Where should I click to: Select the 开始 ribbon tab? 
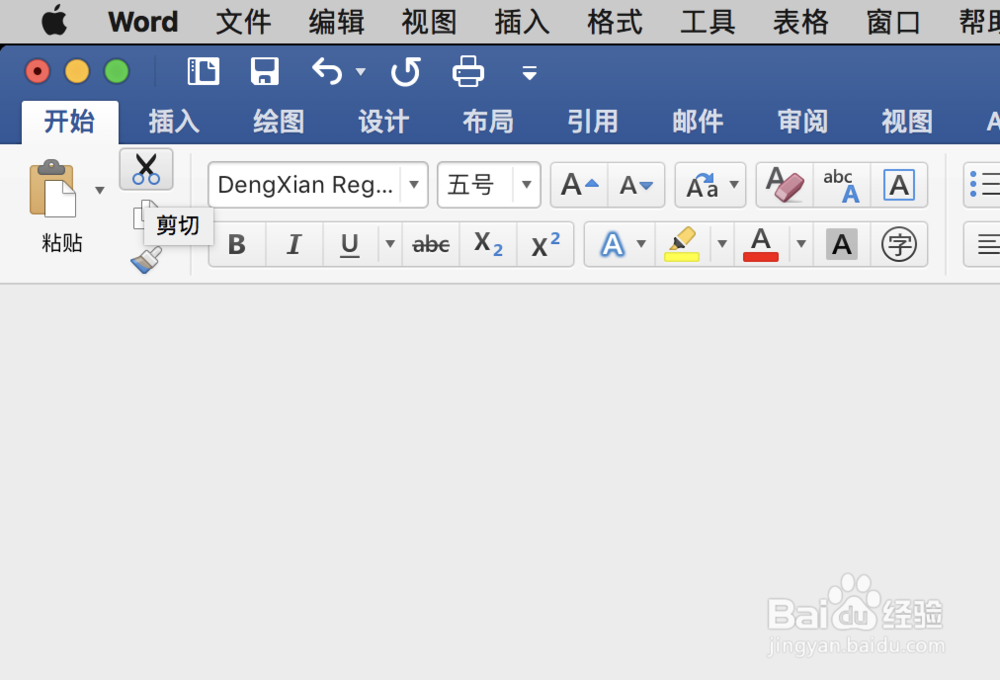click(70, 121)
